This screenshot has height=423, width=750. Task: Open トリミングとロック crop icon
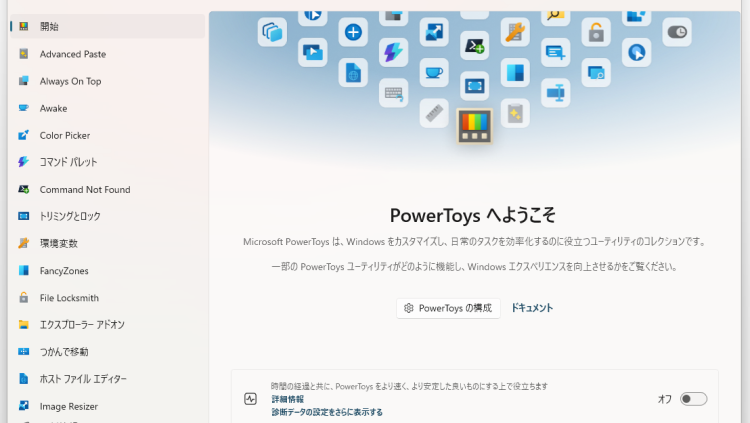tap(23, 216)
